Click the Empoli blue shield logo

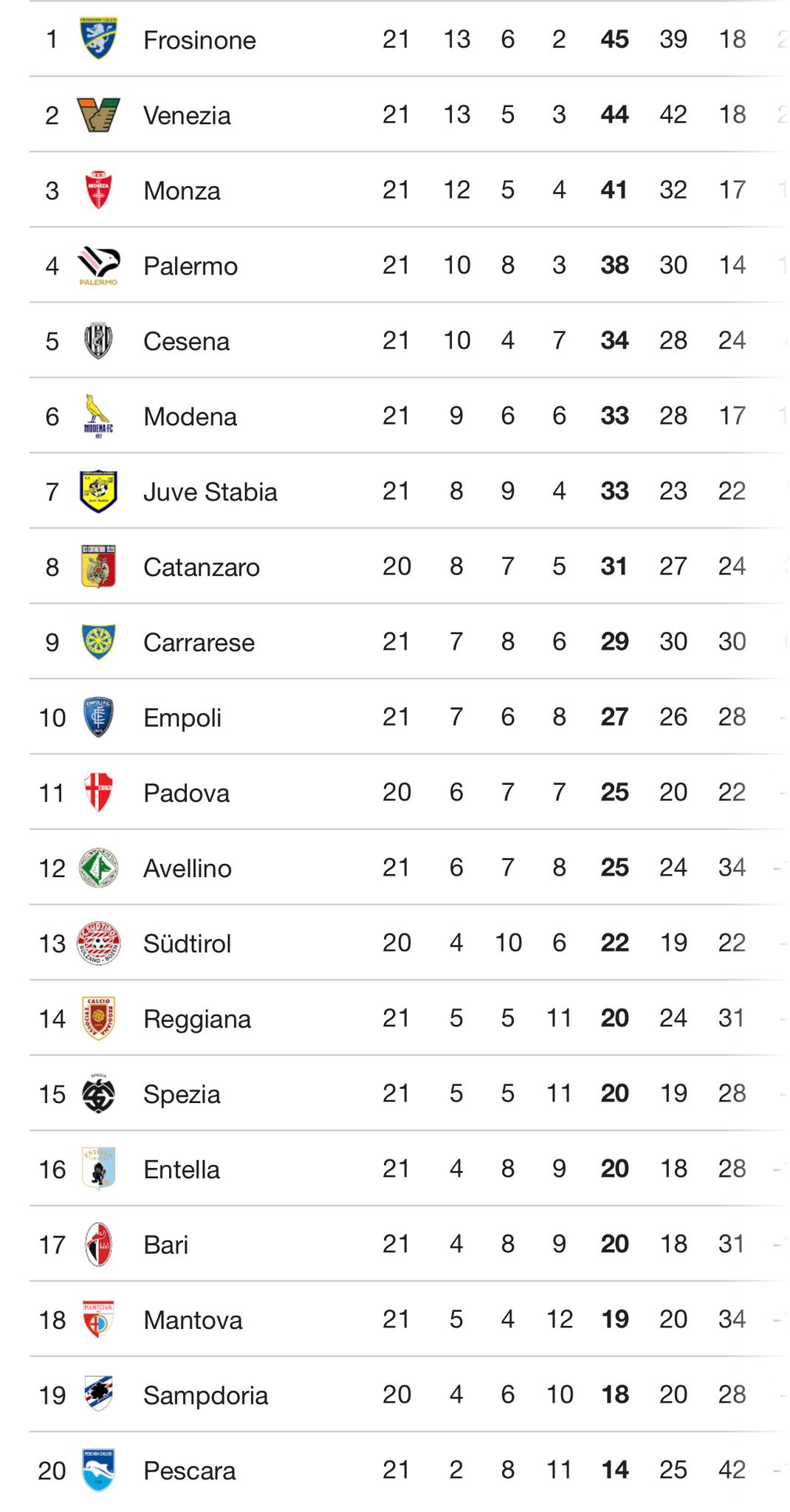coord(98,717)
